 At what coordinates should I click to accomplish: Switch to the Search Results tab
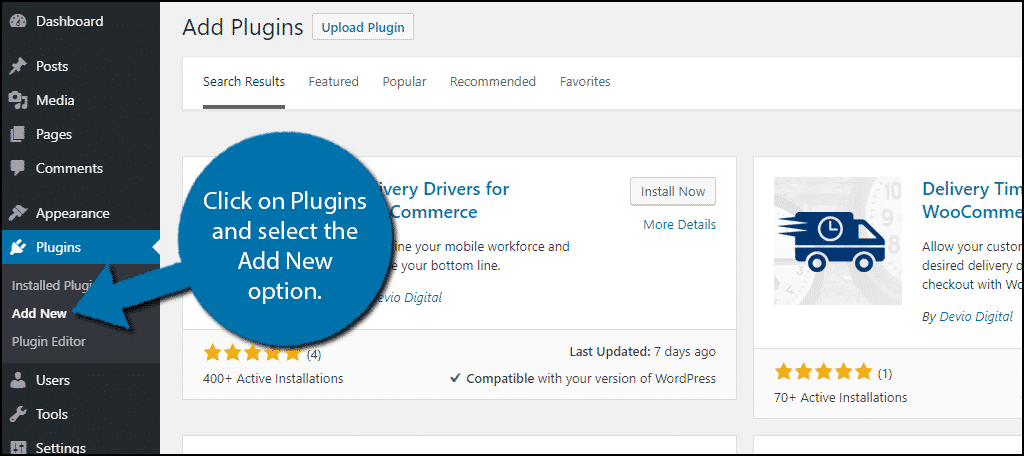[x=244, y=82]
